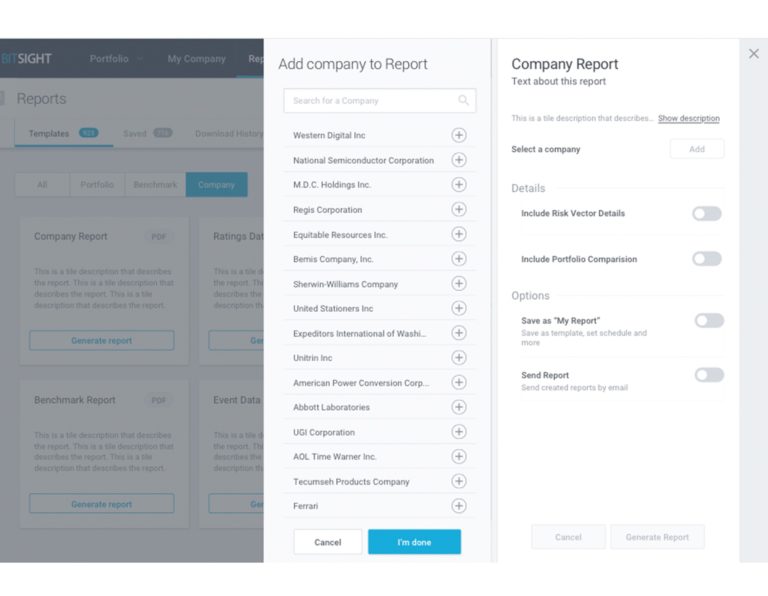
Task: Add Abbott Laboratories with plus icon
Action: click(x=458, y=407)
